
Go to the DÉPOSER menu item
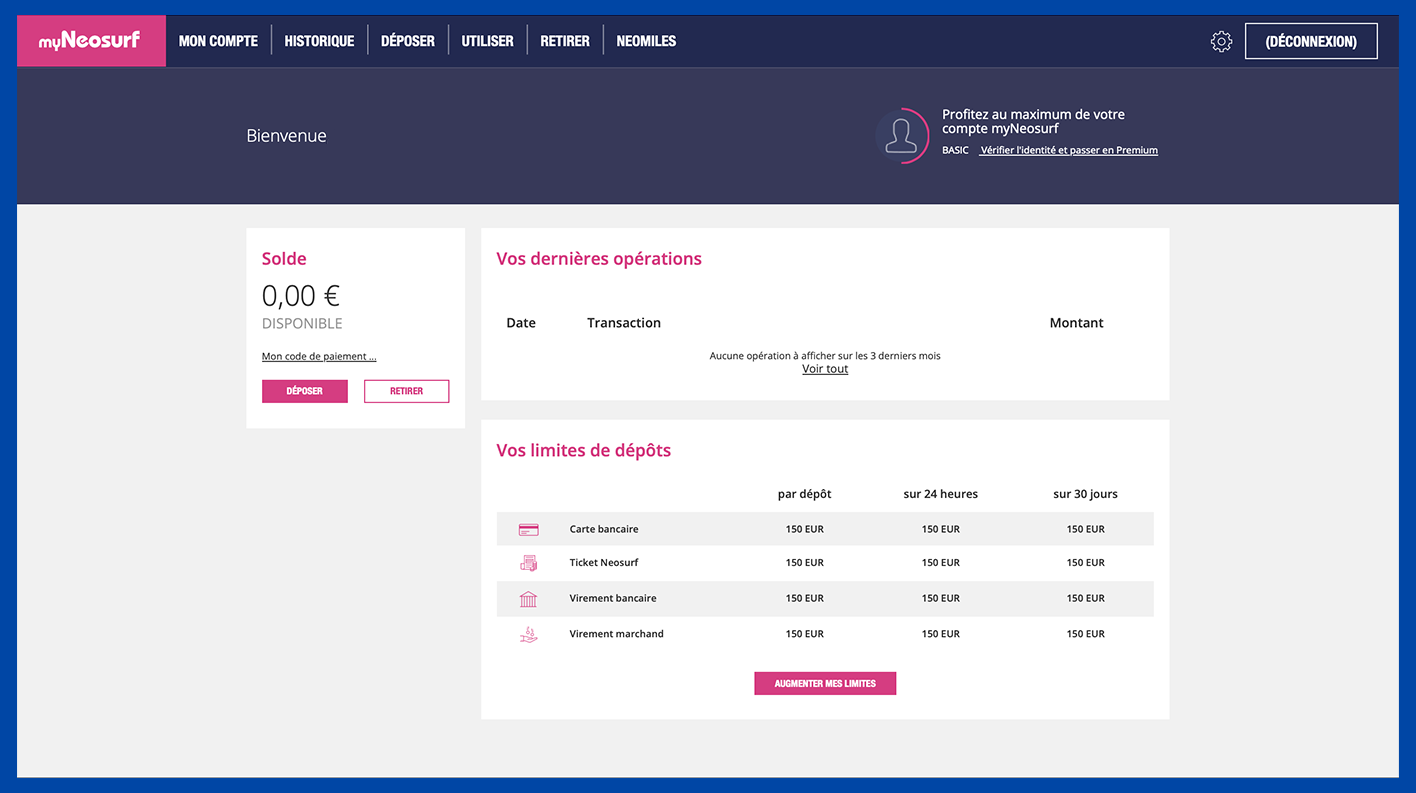pyautogui.click(x=408, y=41)
